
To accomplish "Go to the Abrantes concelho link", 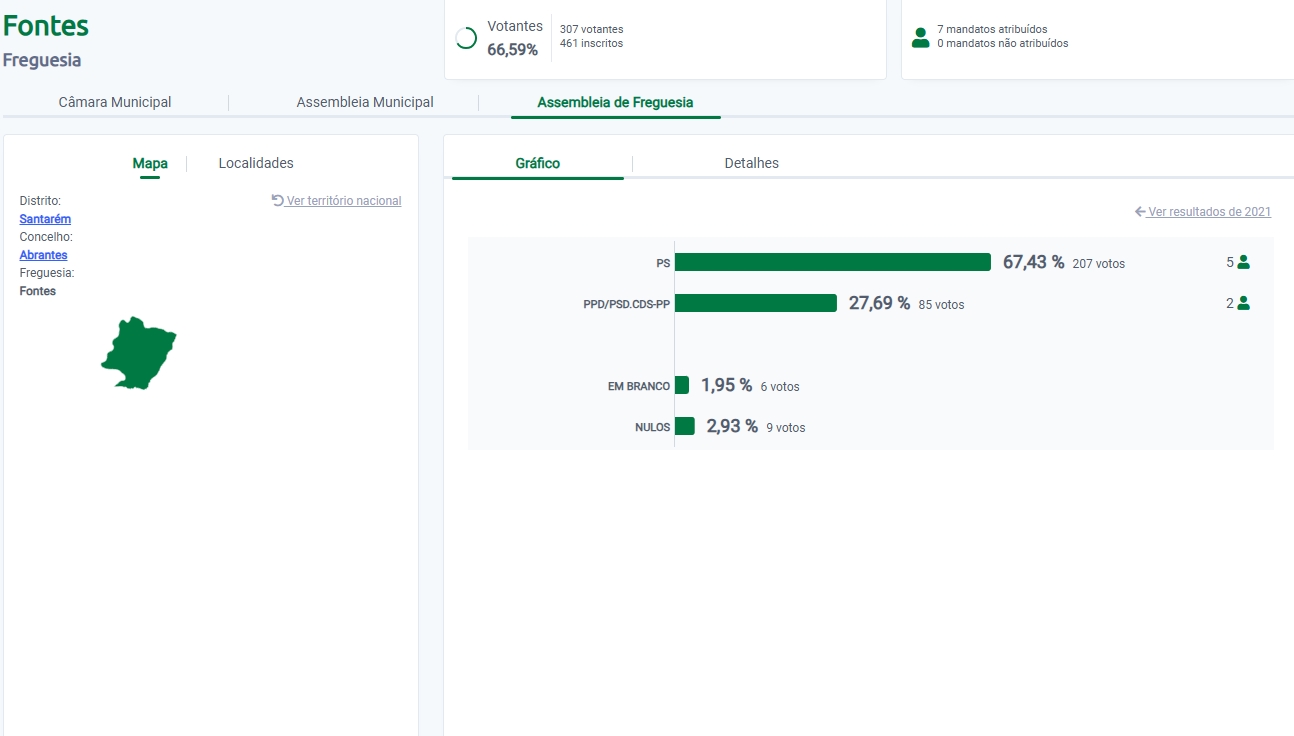I will coord(44,255).
